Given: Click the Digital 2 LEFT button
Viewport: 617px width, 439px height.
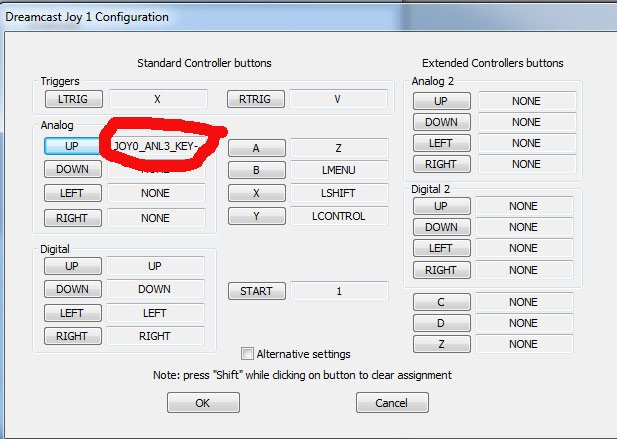Looking at the screenshot, I should pyautogui.click(x=442, y=248).
